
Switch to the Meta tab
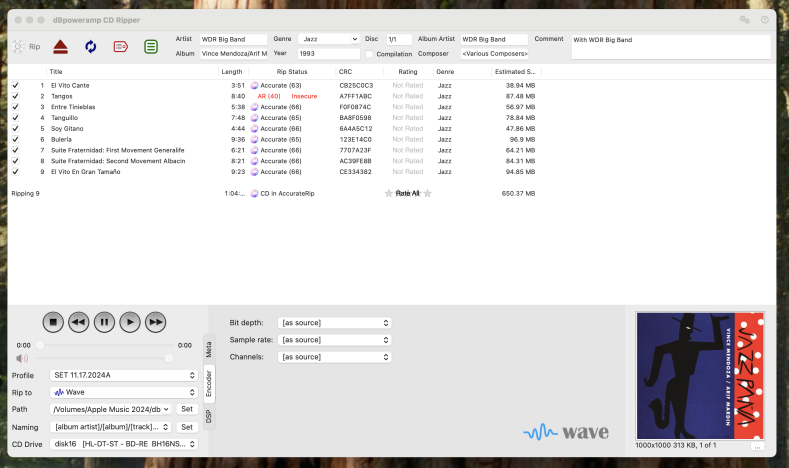coord(209,349)
